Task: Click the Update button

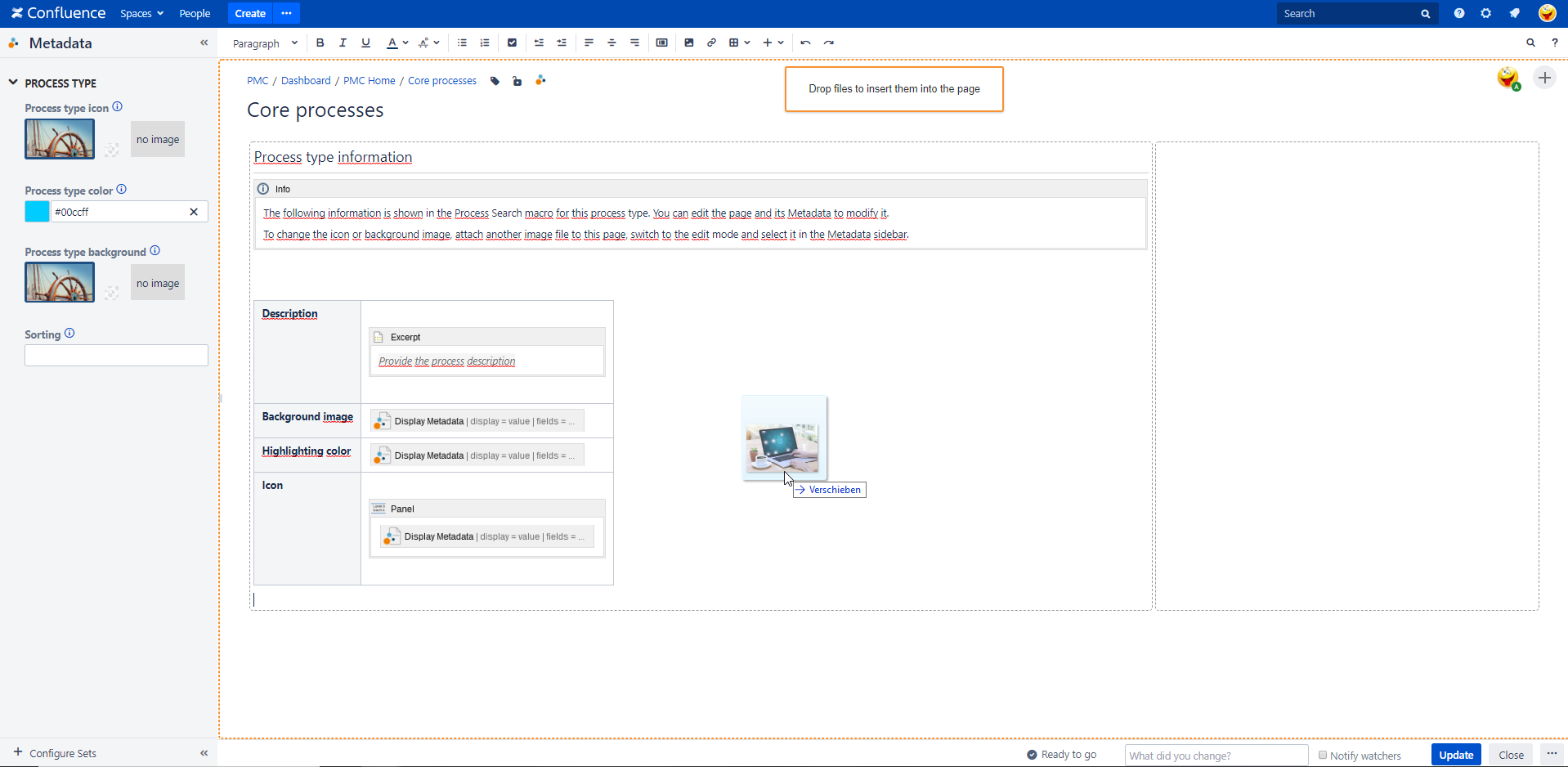Action: (1455, 755)
